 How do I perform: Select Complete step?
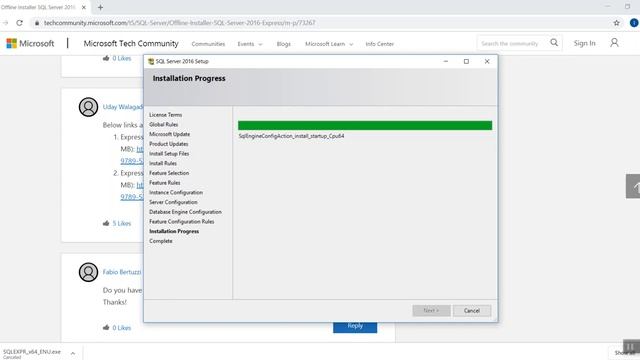tap(161, 241)
